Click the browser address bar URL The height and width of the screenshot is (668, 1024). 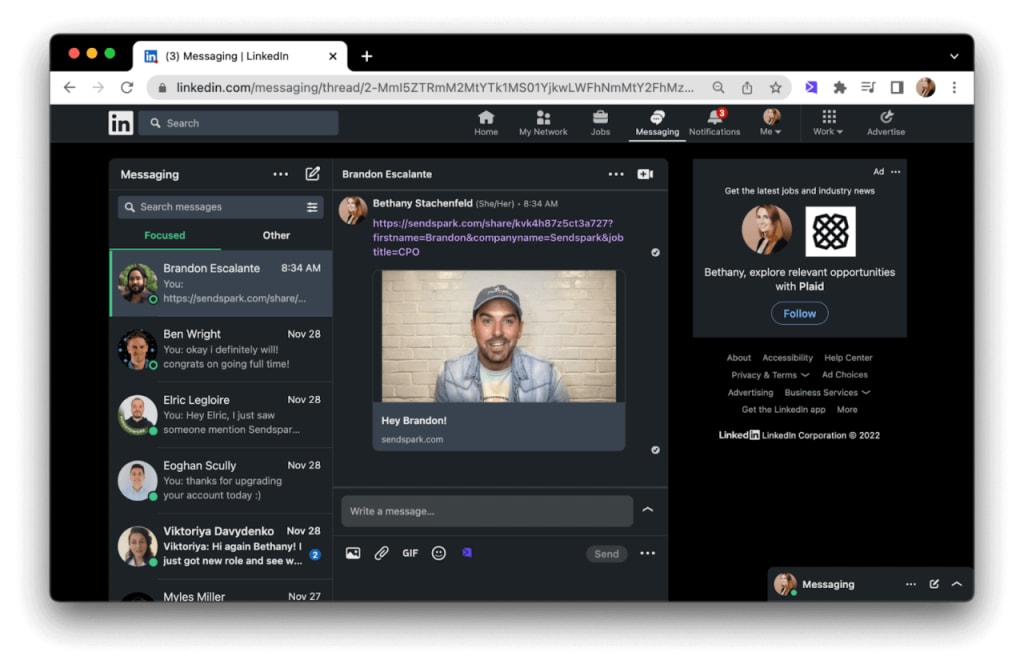click(434, 87)
